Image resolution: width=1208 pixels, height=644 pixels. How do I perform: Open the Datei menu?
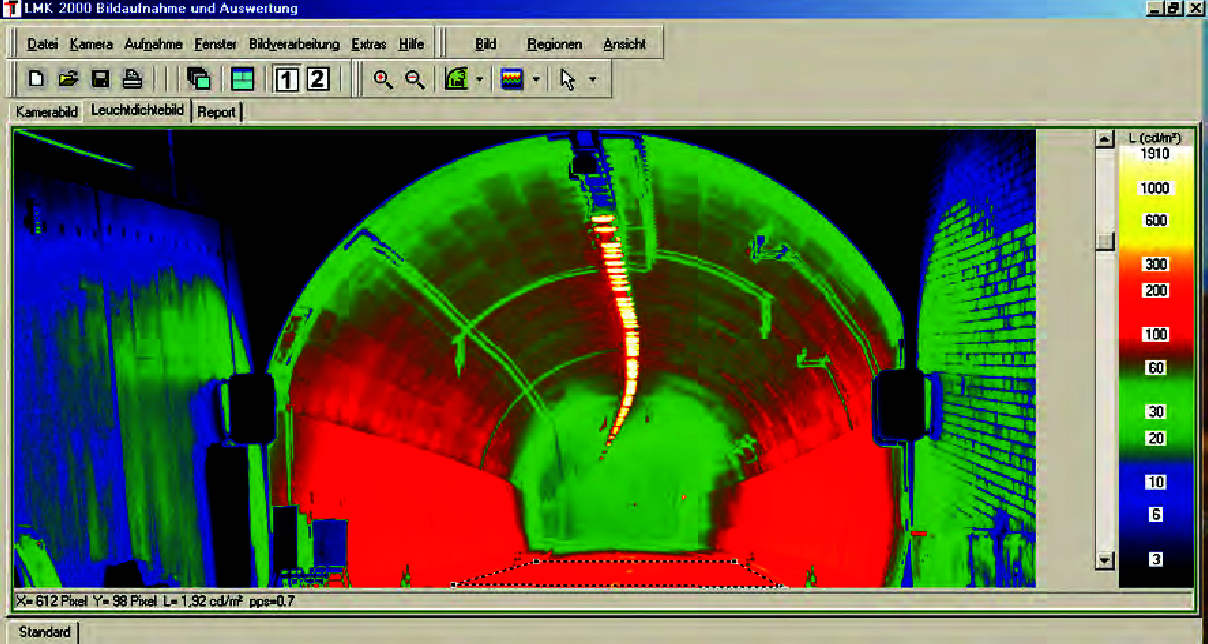pyautogui.click(x=43, y=44)
